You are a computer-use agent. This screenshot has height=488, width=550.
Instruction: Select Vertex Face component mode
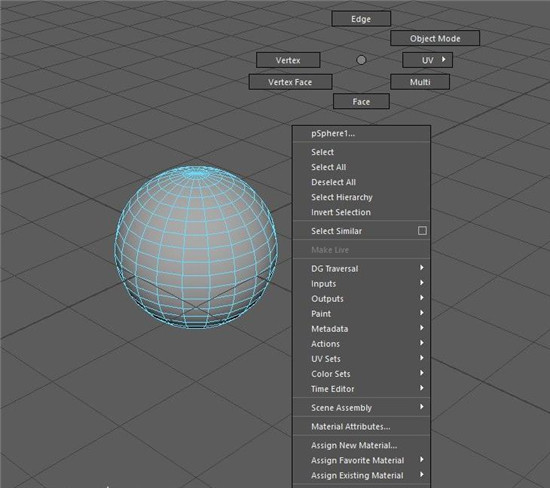click(290, 82)
